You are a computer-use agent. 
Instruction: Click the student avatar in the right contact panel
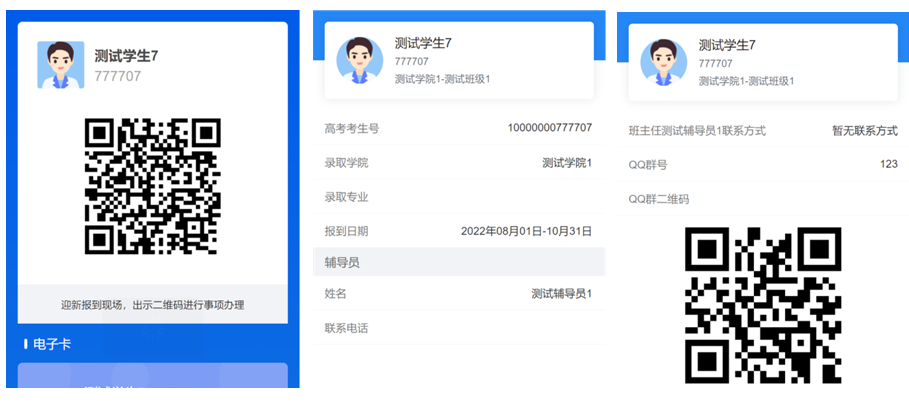[x=663, y=60]
